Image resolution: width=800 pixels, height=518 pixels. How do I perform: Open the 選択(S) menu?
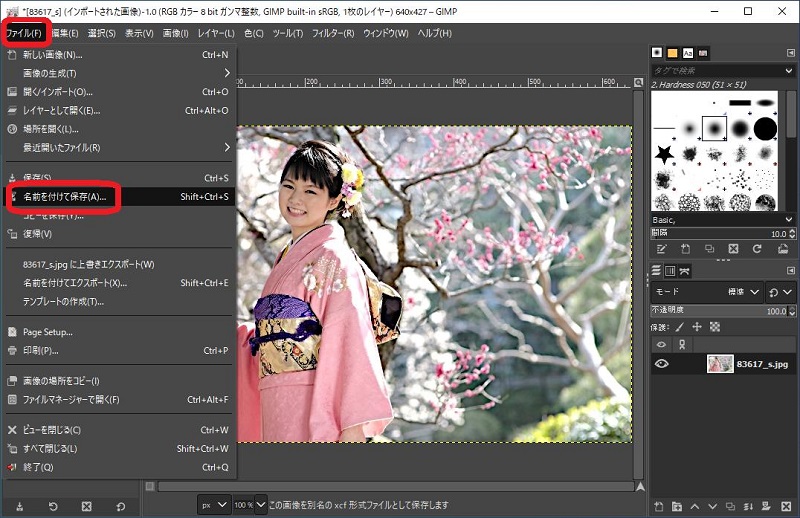102,33
